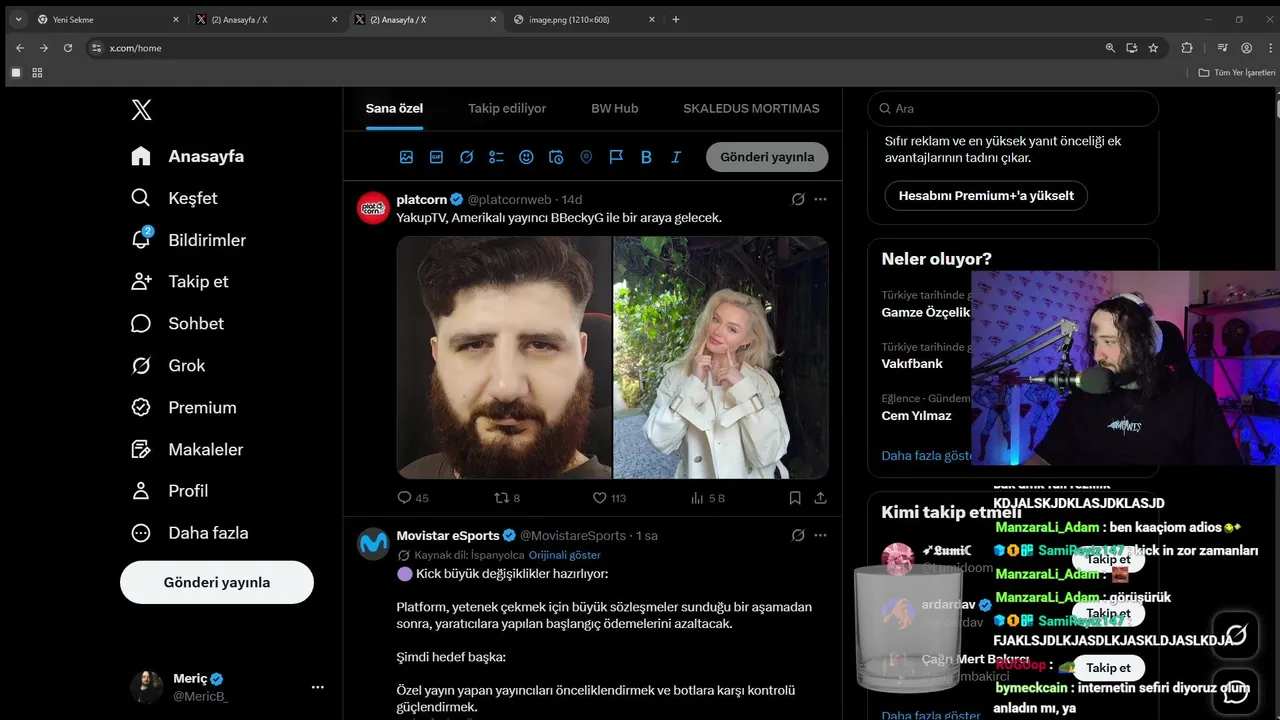Screen dimensions: 1280x720
Task: Switch to SKALEDUS MORTIMAS tab
Action: click(x=751, y=108)
